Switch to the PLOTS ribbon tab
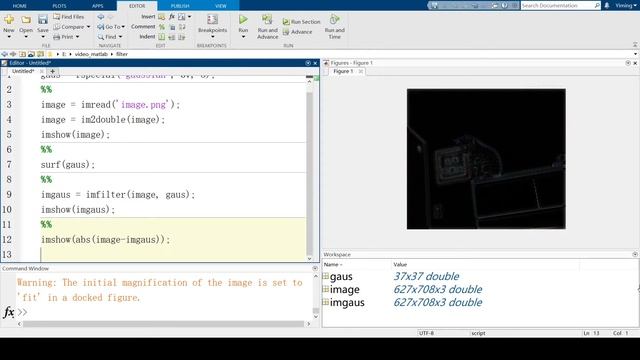The width and height of the screenshot is (640, 360). click(59, 6)
